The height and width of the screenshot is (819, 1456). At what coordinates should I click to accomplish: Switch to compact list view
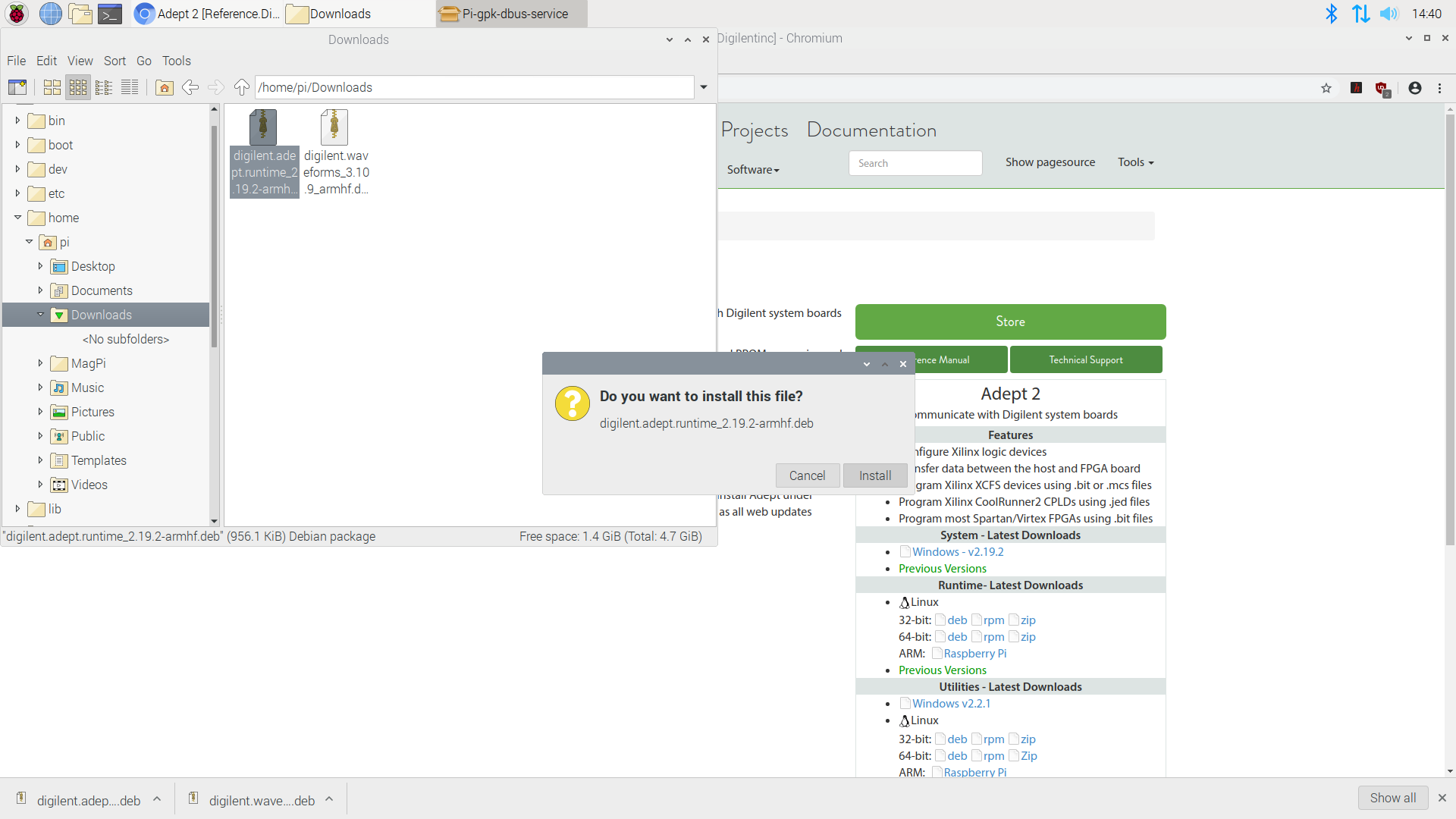pyautogui.click(x=104, y=87)
